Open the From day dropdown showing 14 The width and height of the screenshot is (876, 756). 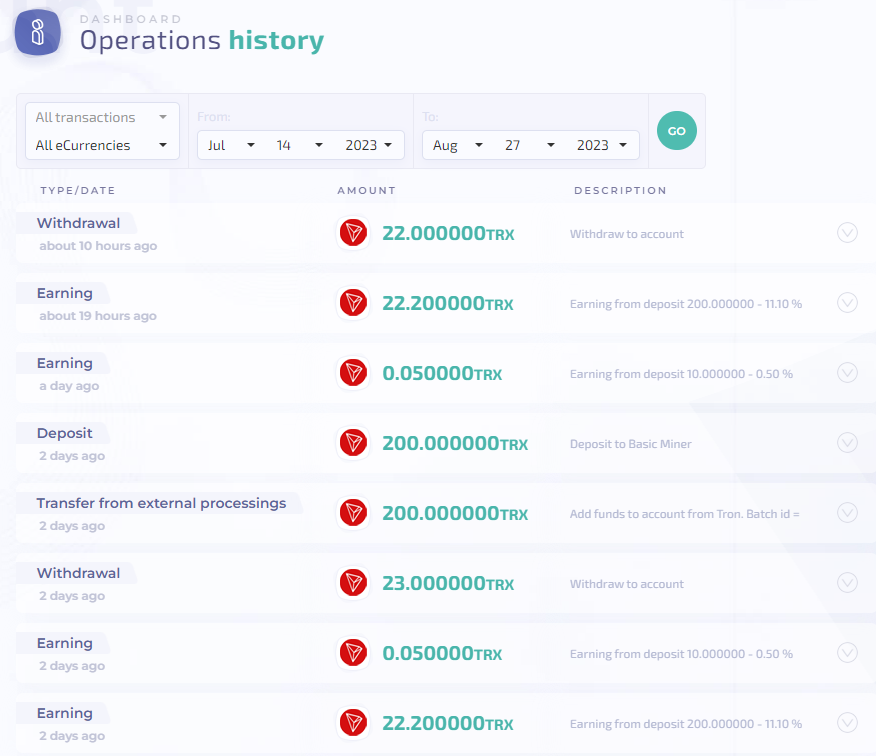[299, 145]
